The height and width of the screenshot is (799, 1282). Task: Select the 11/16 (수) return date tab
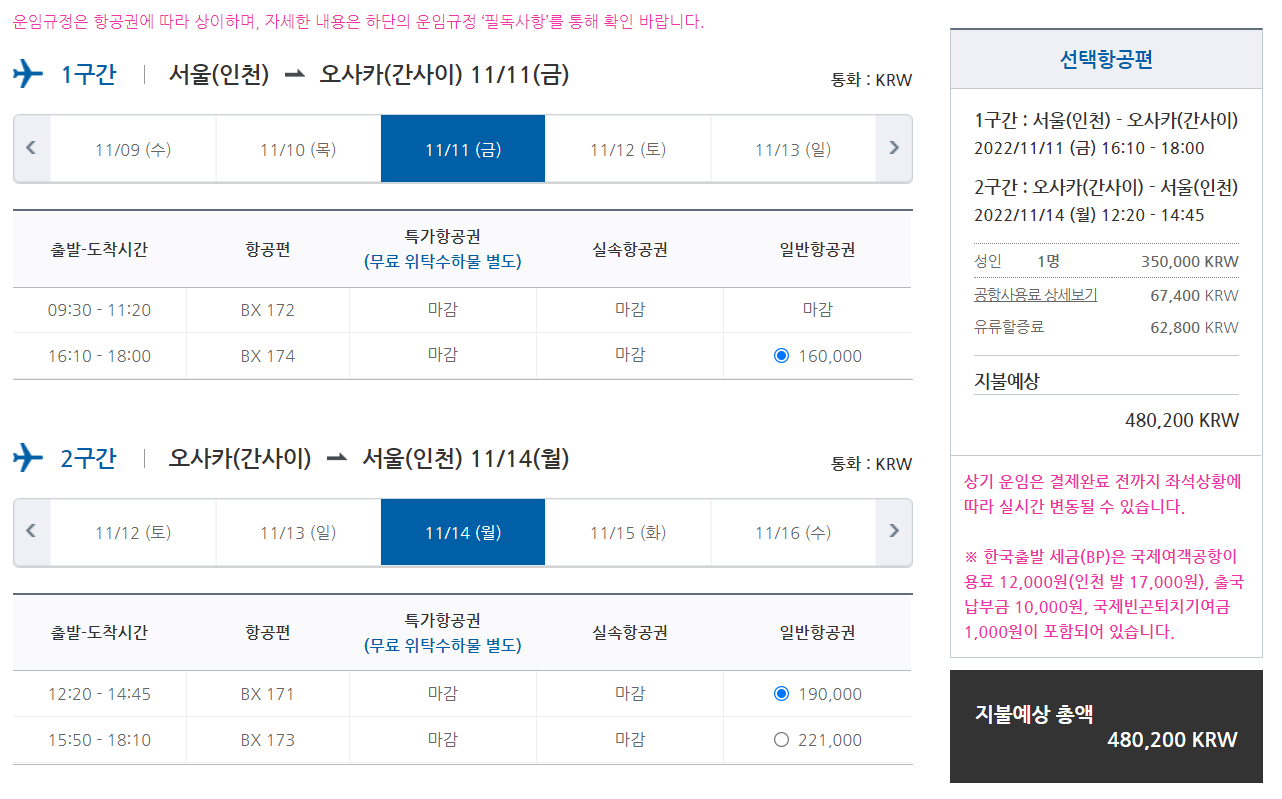click(792, 532)
